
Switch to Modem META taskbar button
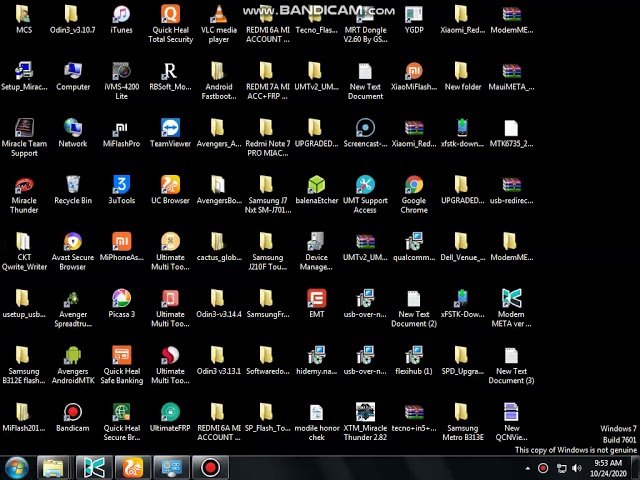coord(94,468)
